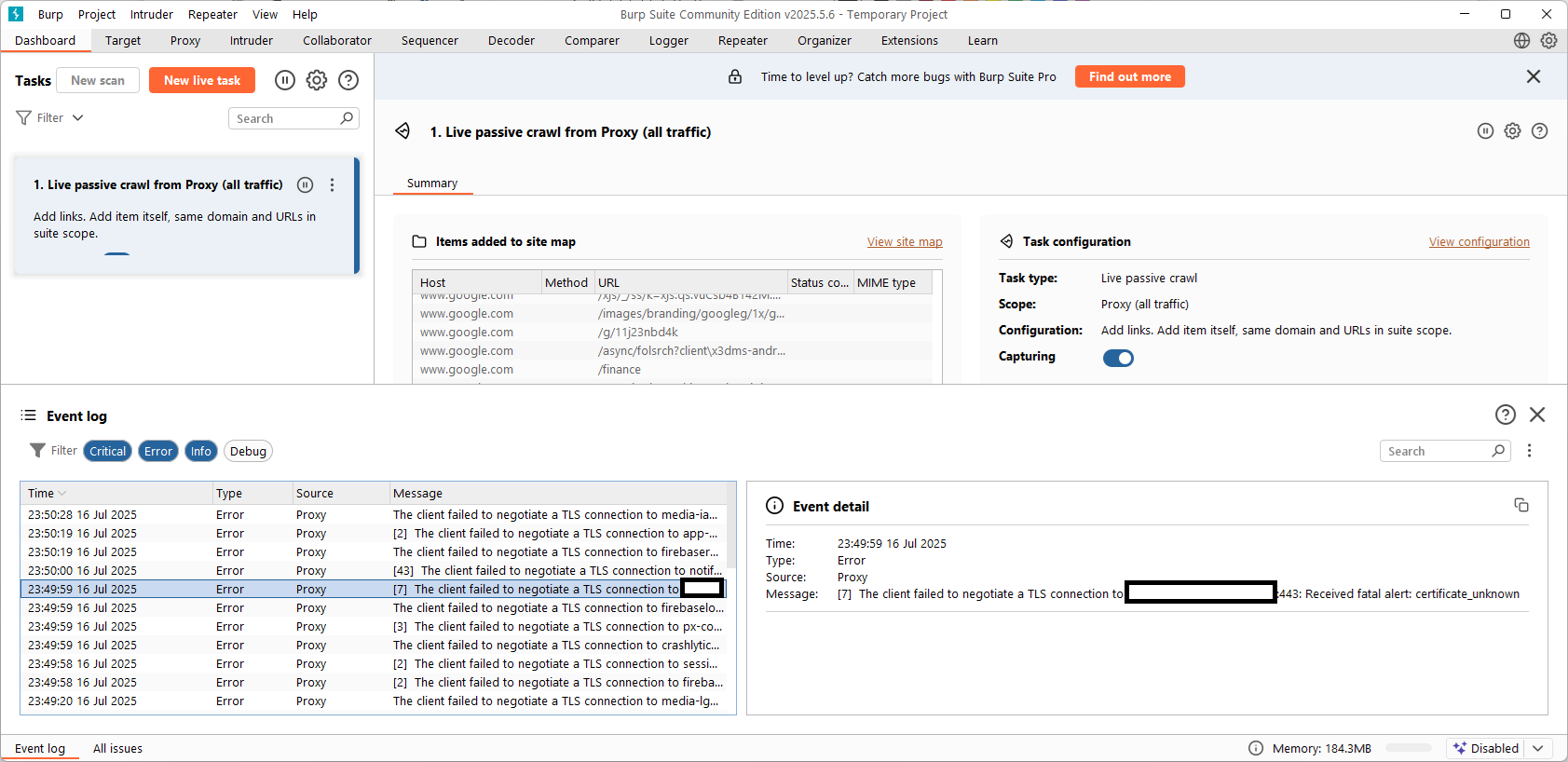Switch to All issues tab
Image resolution: width=1568 pixels, height=762 pixels.
coord(117,748)
